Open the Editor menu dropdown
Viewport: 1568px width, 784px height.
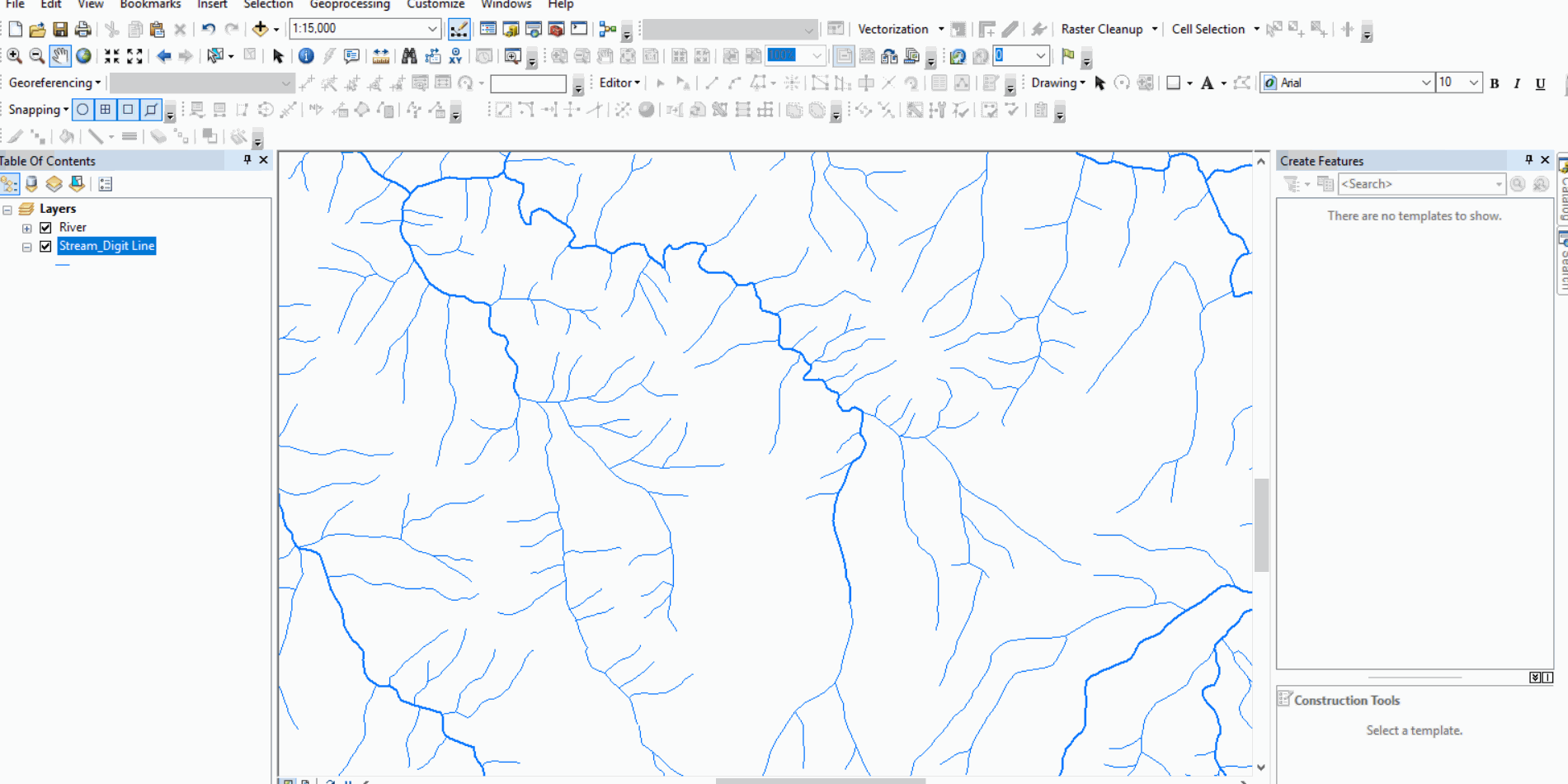[x=619, y=83]
